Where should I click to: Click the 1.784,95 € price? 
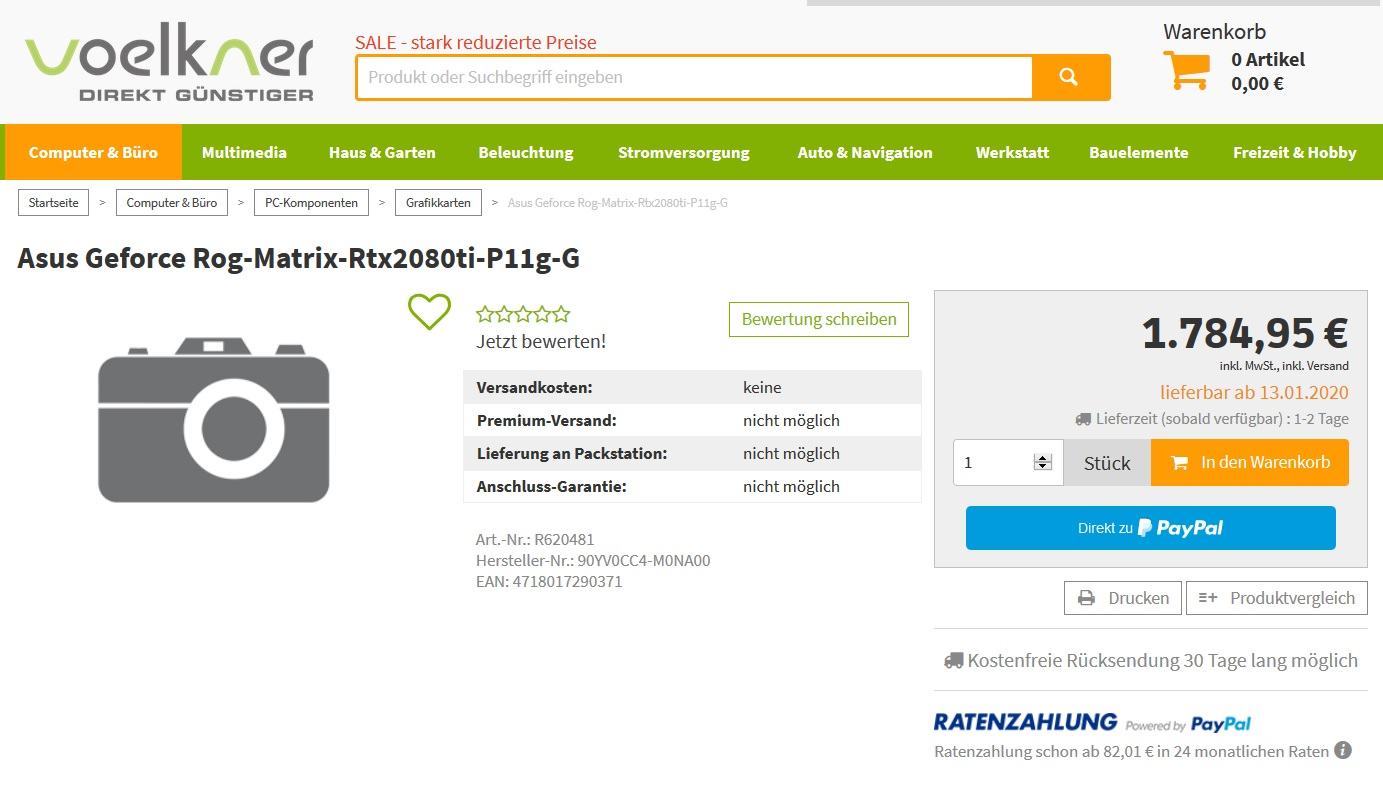[1245, 333]
